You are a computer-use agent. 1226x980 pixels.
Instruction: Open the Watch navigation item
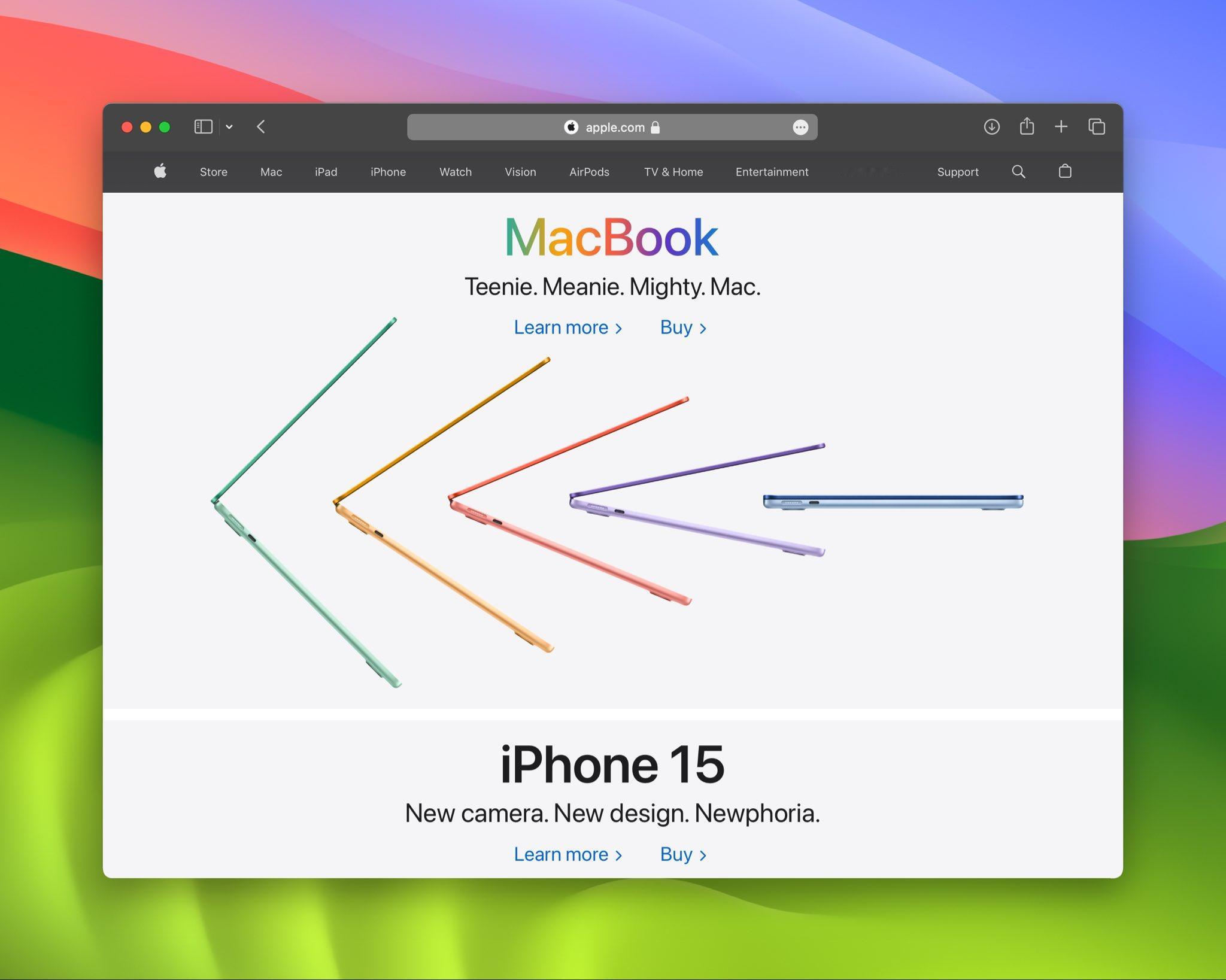(x=456, y=172)
